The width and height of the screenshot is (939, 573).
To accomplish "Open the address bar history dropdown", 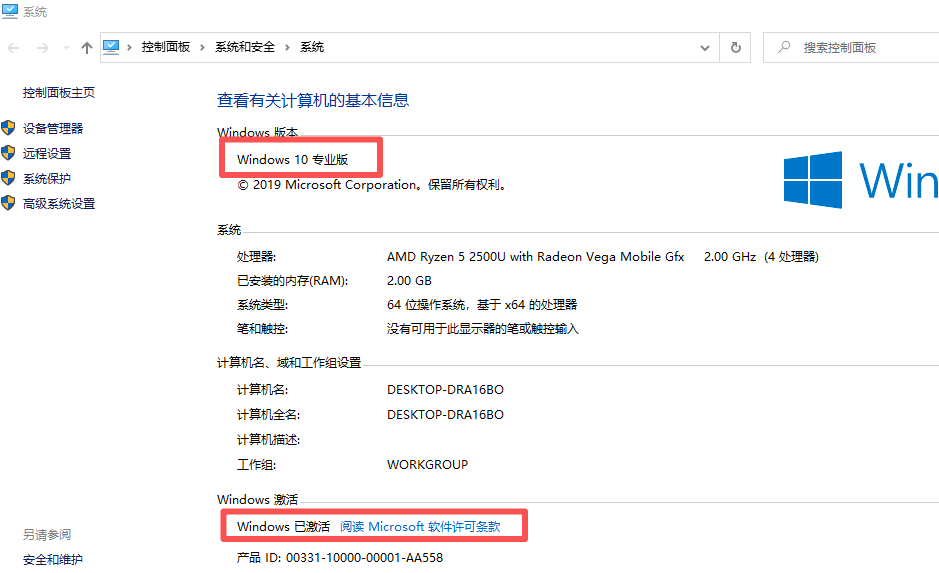I will (705, 48).
